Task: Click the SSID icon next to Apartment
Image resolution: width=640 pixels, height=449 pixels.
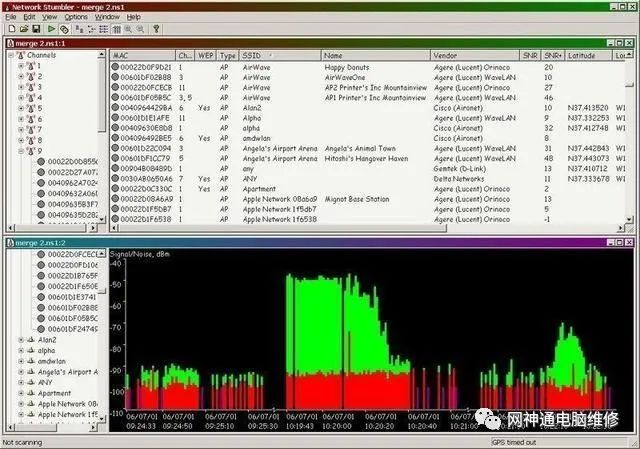Action: click(31, 393)
